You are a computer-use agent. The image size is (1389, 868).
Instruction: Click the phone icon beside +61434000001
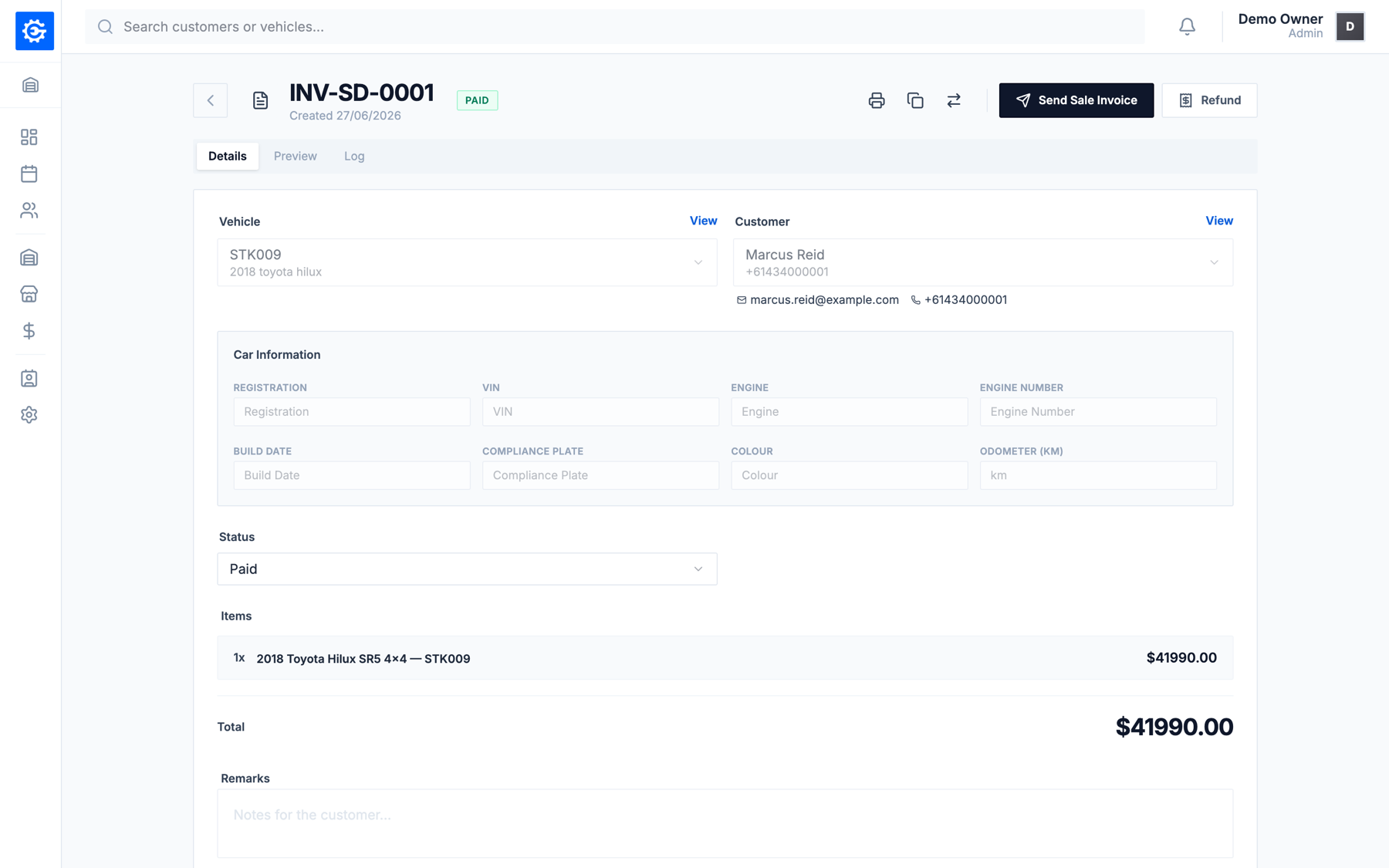pyautogui.click(x=915, y=300)
